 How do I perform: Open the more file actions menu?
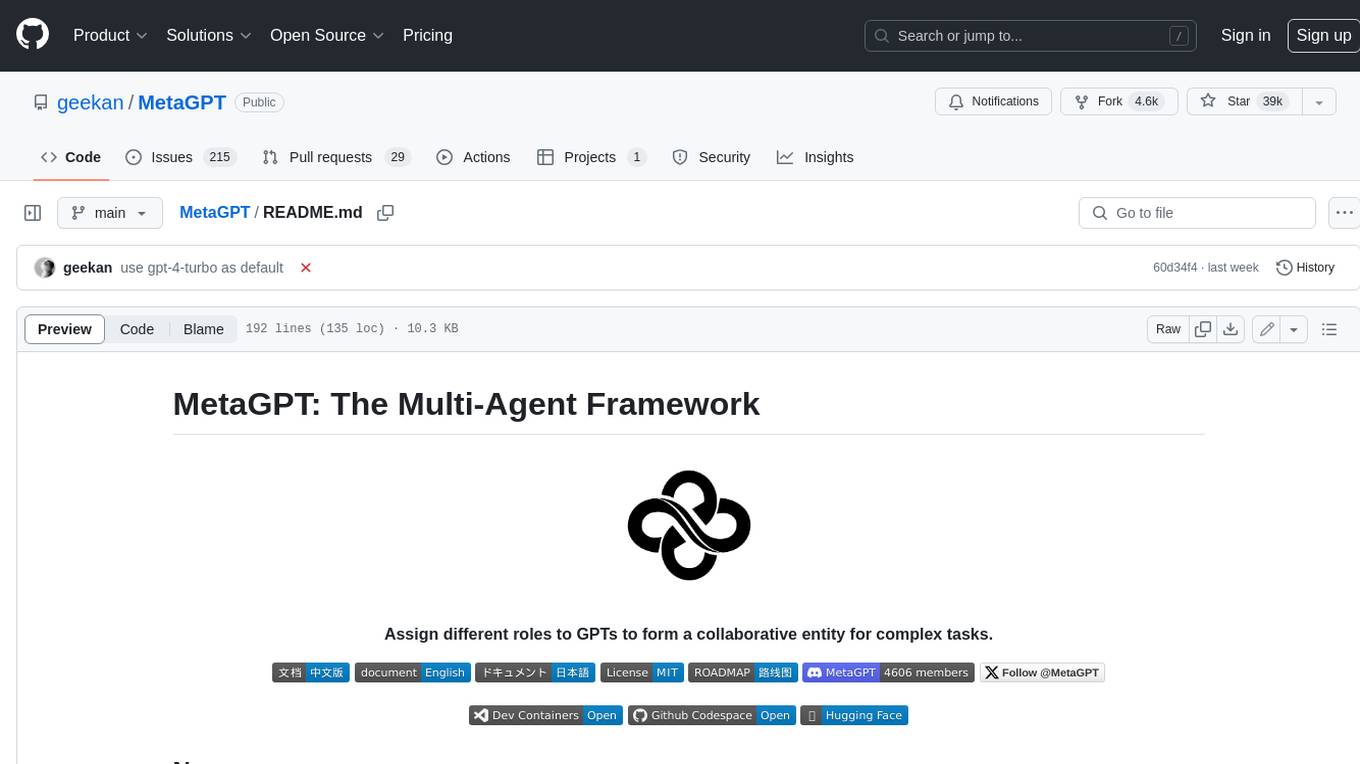tap(1344, 213)
